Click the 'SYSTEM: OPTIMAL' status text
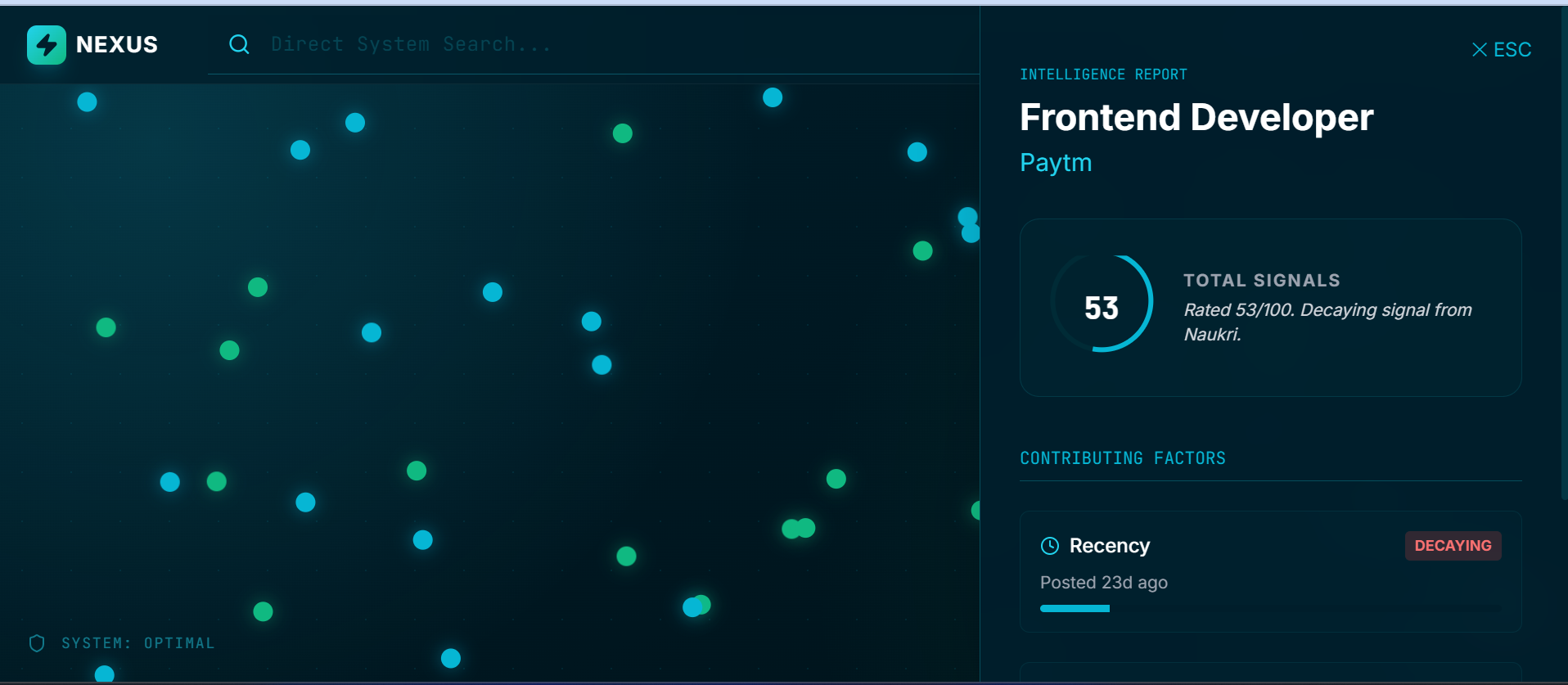Screen dimensions: 1568x685 coord(138,643)
